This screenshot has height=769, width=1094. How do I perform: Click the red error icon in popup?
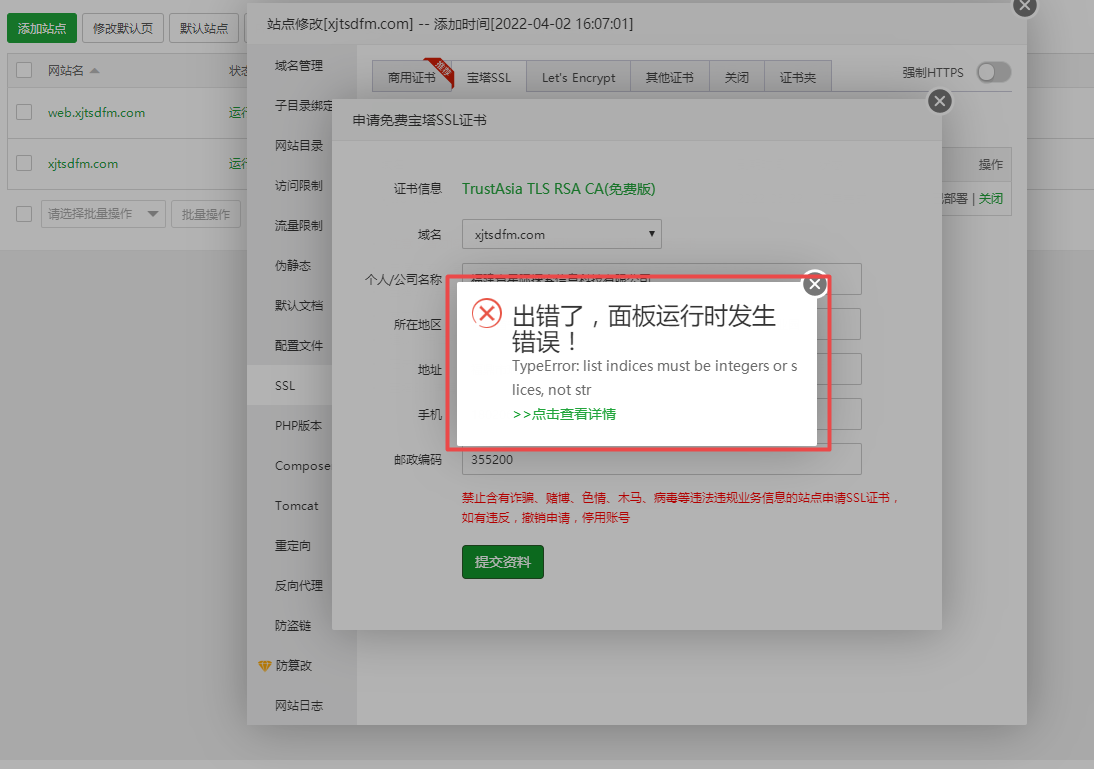click(487, 313)
